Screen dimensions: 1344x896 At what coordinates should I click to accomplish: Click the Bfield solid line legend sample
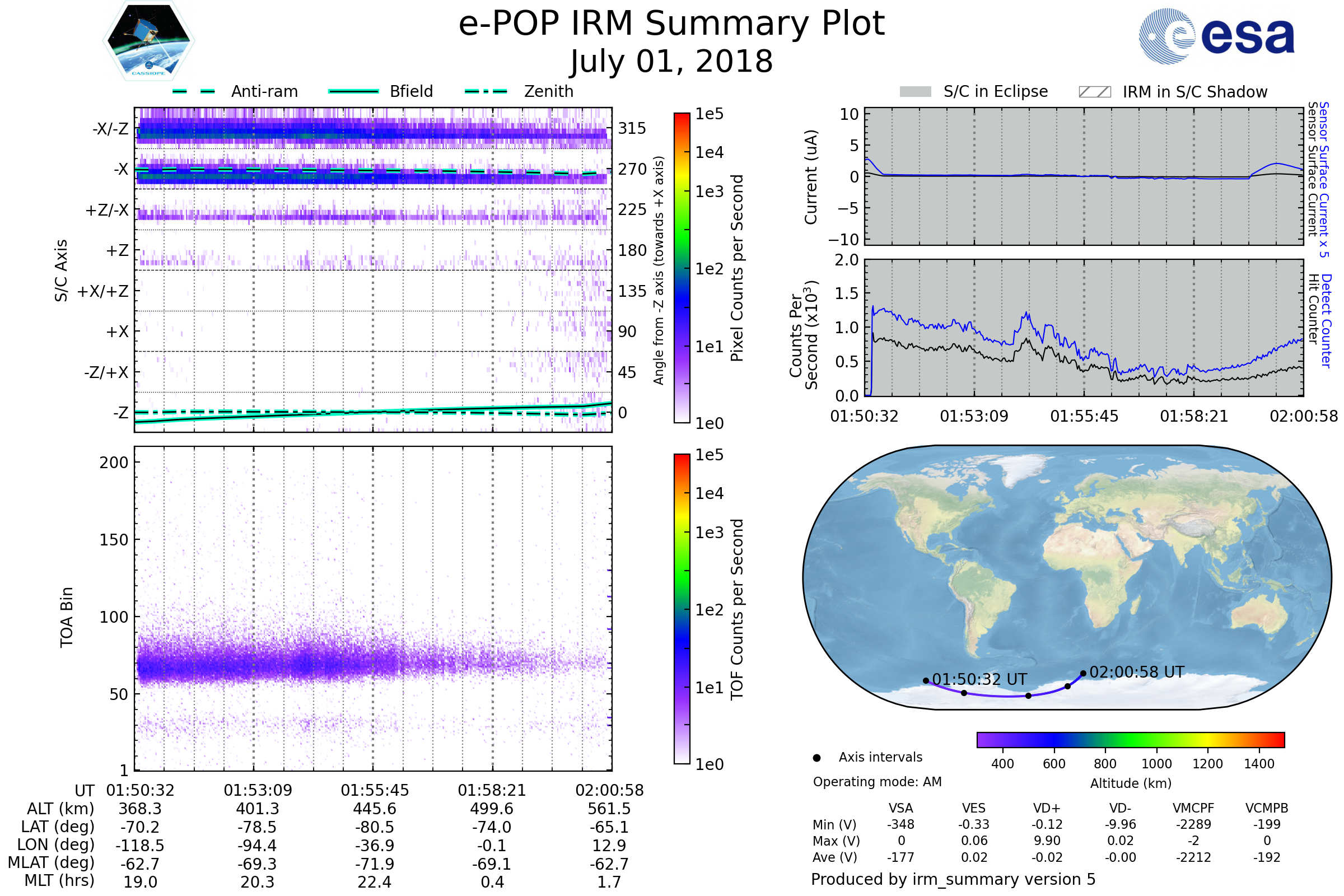(x=353, y=91)
